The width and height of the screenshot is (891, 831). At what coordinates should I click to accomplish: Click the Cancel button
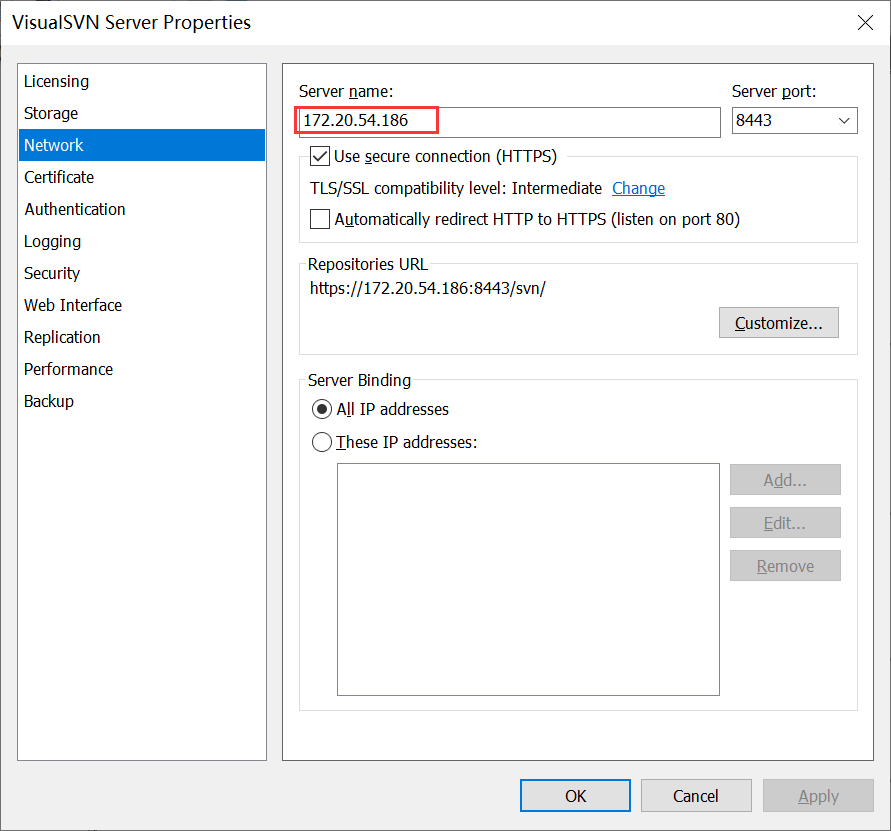[696, 796]
